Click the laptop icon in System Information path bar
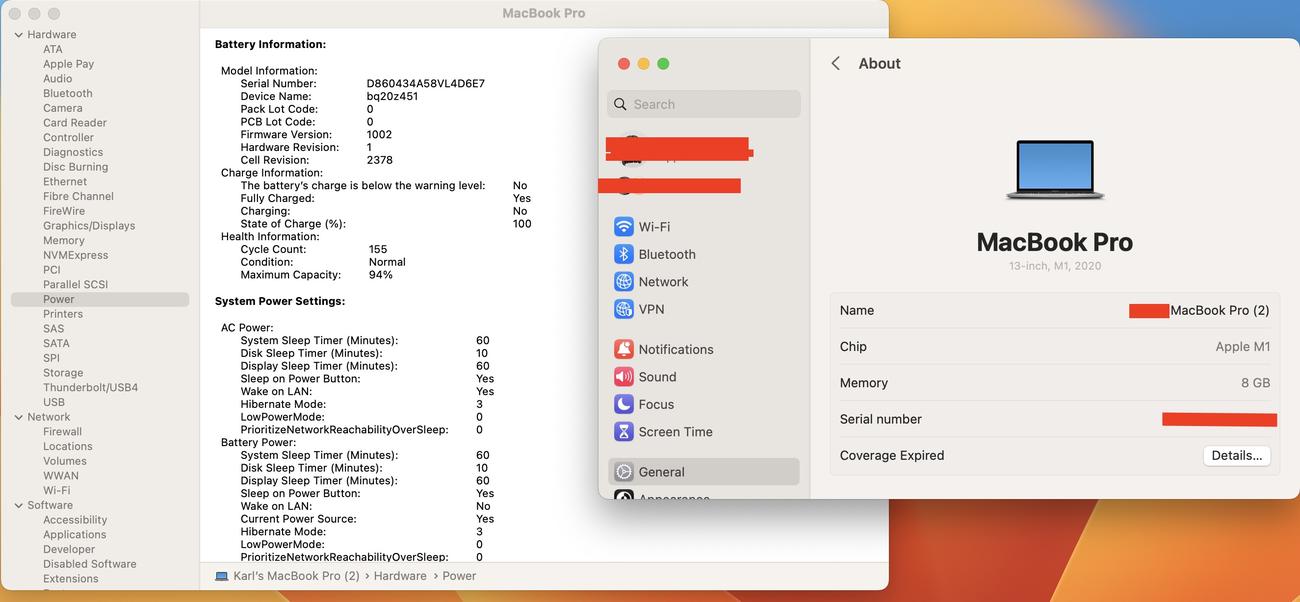 click(x=222, y=576)
